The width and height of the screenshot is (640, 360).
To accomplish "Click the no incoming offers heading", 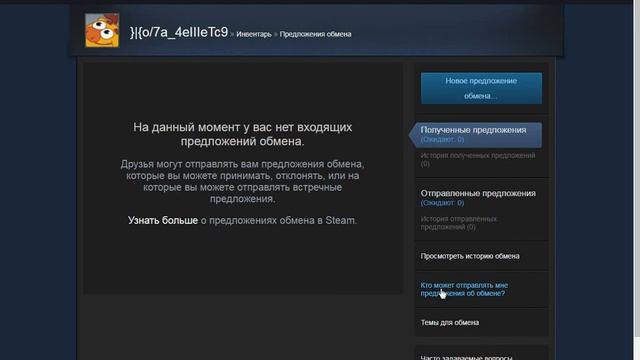I will click(x=242, y=134).
